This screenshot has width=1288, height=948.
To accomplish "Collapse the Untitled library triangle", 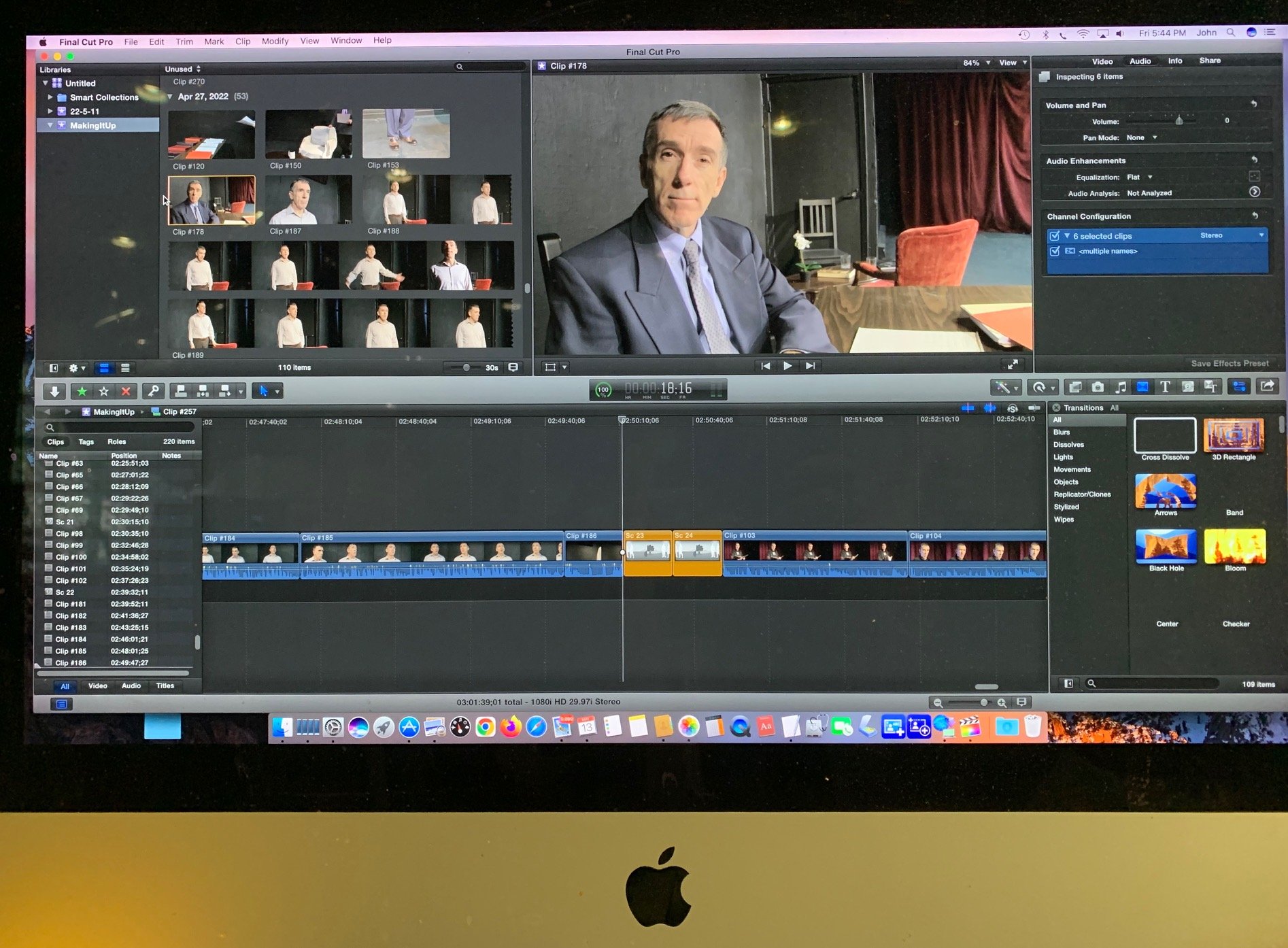I will [46, 83].
